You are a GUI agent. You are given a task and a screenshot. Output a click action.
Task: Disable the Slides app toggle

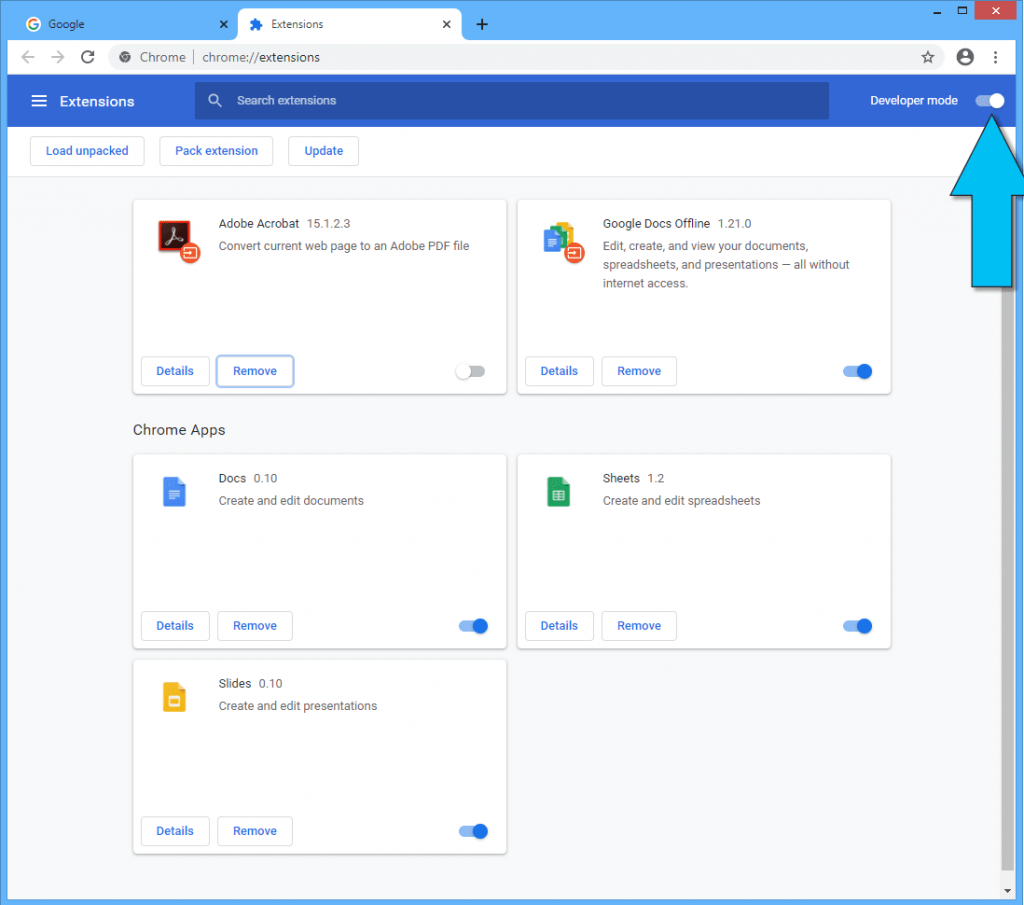[473, 831]
